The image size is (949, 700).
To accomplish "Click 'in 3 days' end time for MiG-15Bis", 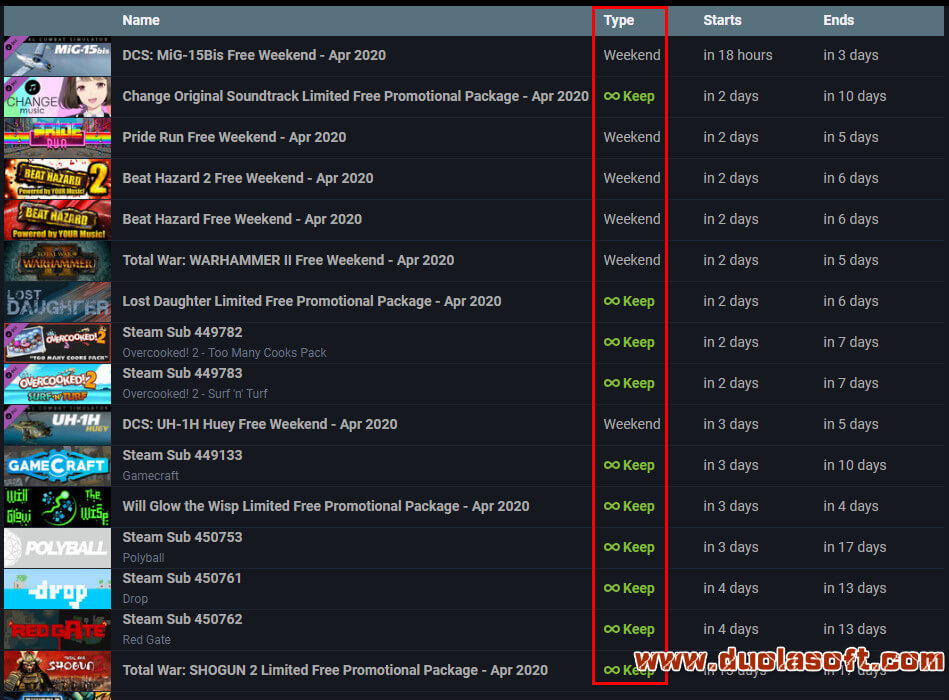I will pyautogui.click(x=850, y=55).
